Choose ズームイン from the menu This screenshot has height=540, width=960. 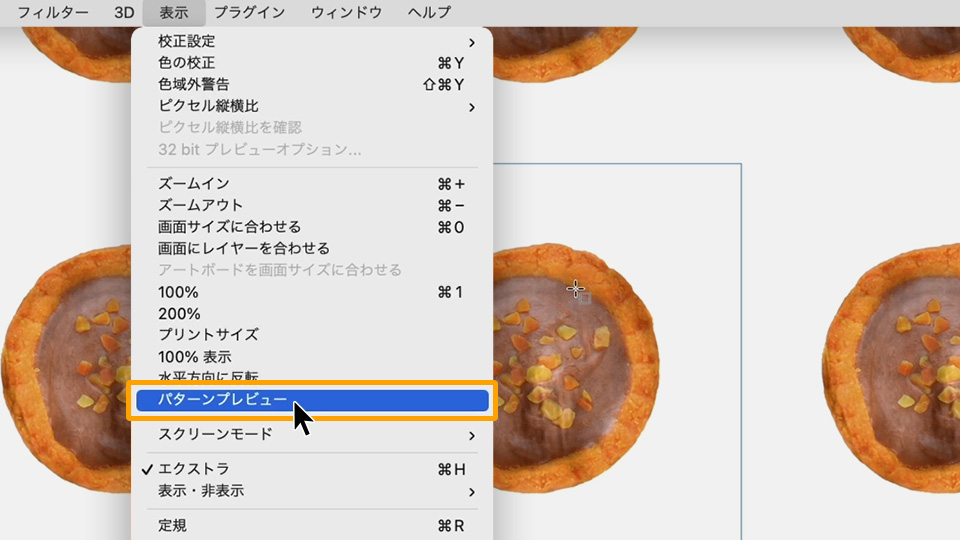point(312,184)
